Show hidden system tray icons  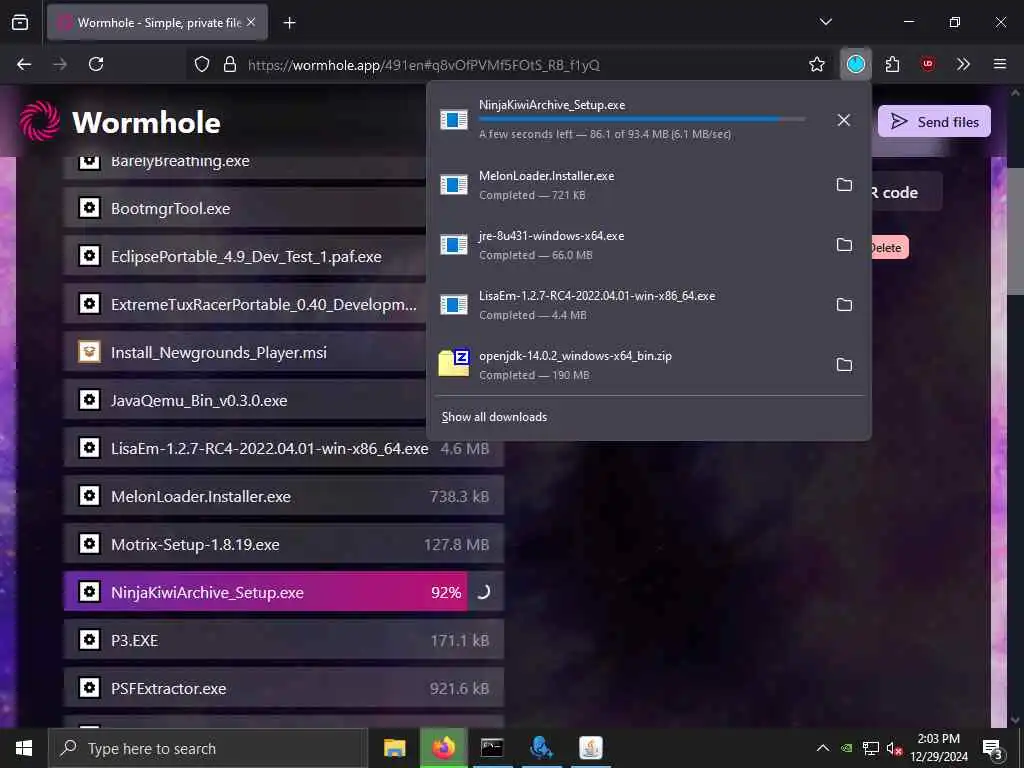[x=823, y=748]
